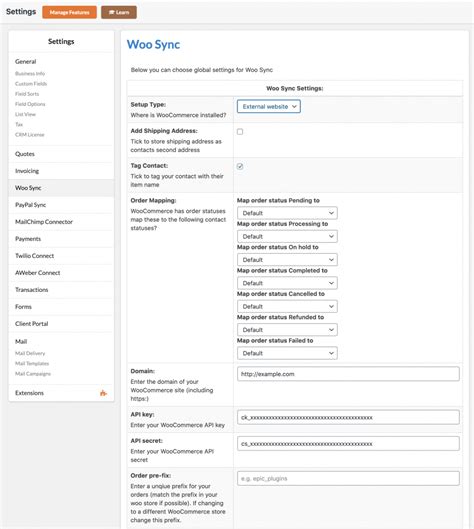Click the Woo Sync page heading
The height and width of the screenshot is (529, 474).
(x=154, y=45)
